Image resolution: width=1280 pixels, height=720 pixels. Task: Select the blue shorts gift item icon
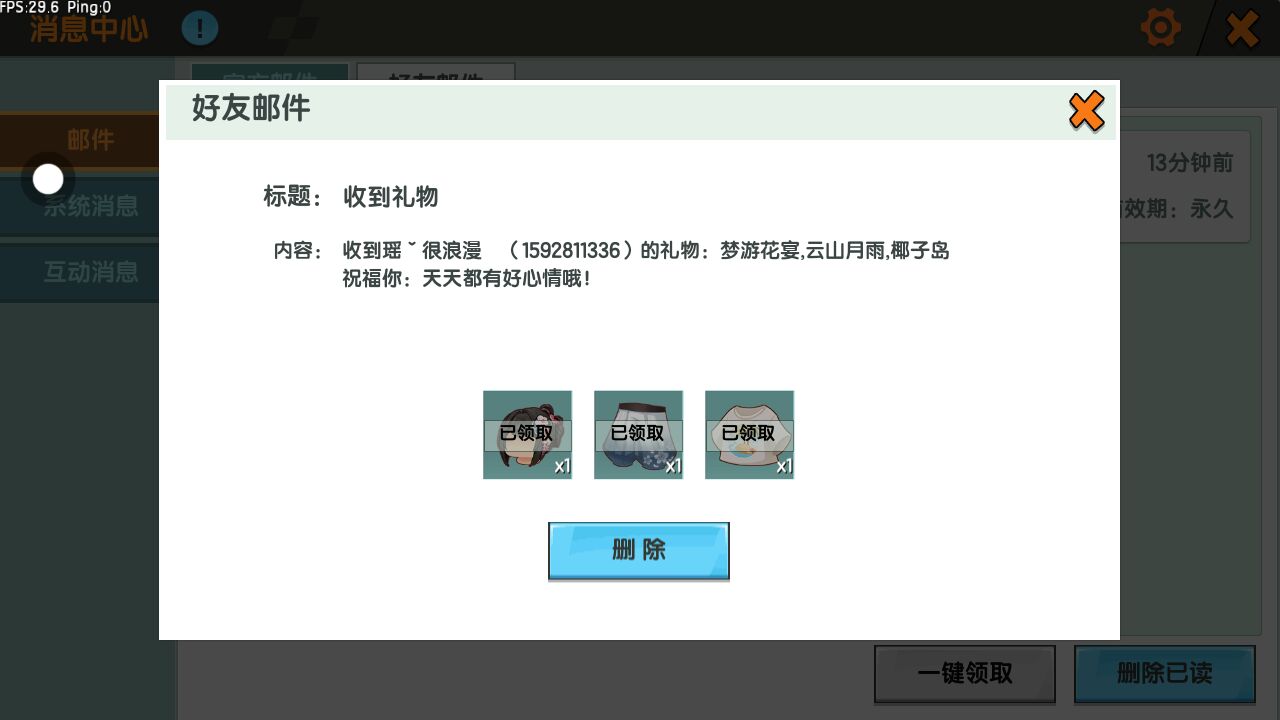(638, 434)
